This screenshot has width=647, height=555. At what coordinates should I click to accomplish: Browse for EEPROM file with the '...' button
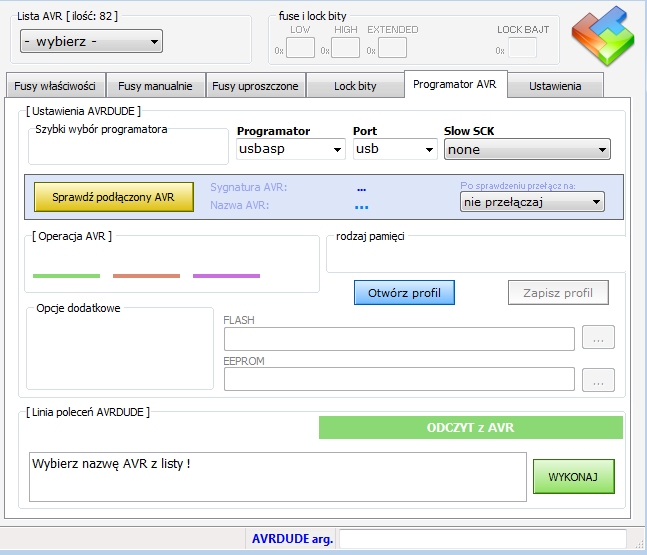coord(598,380)
